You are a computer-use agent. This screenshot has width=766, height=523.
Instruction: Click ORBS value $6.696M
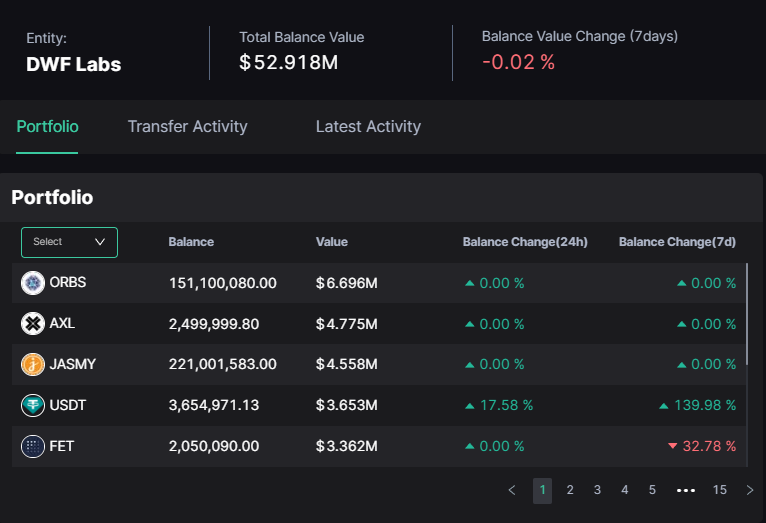pyautogui.click(x=346, y=283)
